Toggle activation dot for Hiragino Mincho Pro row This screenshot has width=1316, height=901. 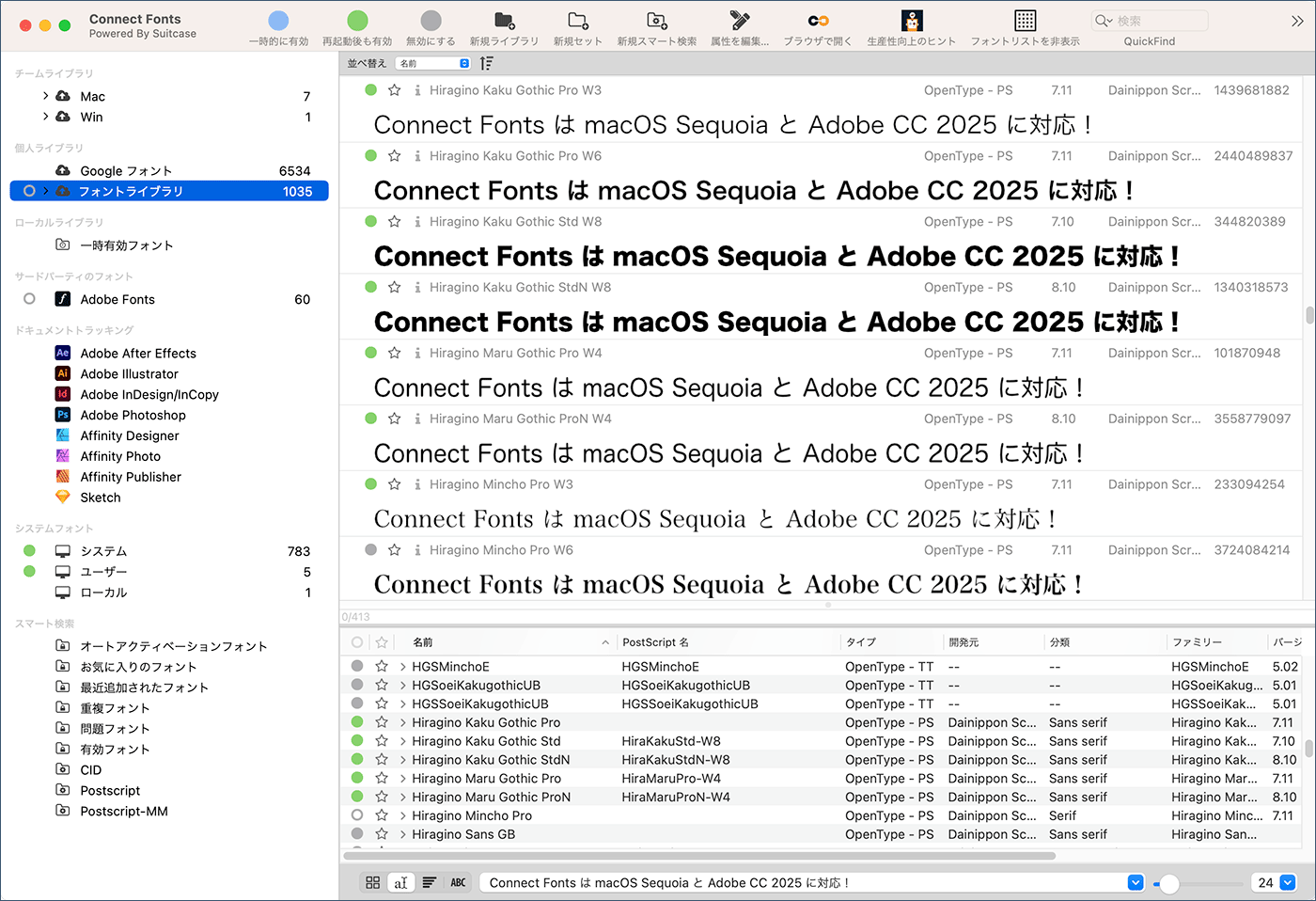pyautogui.click(x=357, y=815)
